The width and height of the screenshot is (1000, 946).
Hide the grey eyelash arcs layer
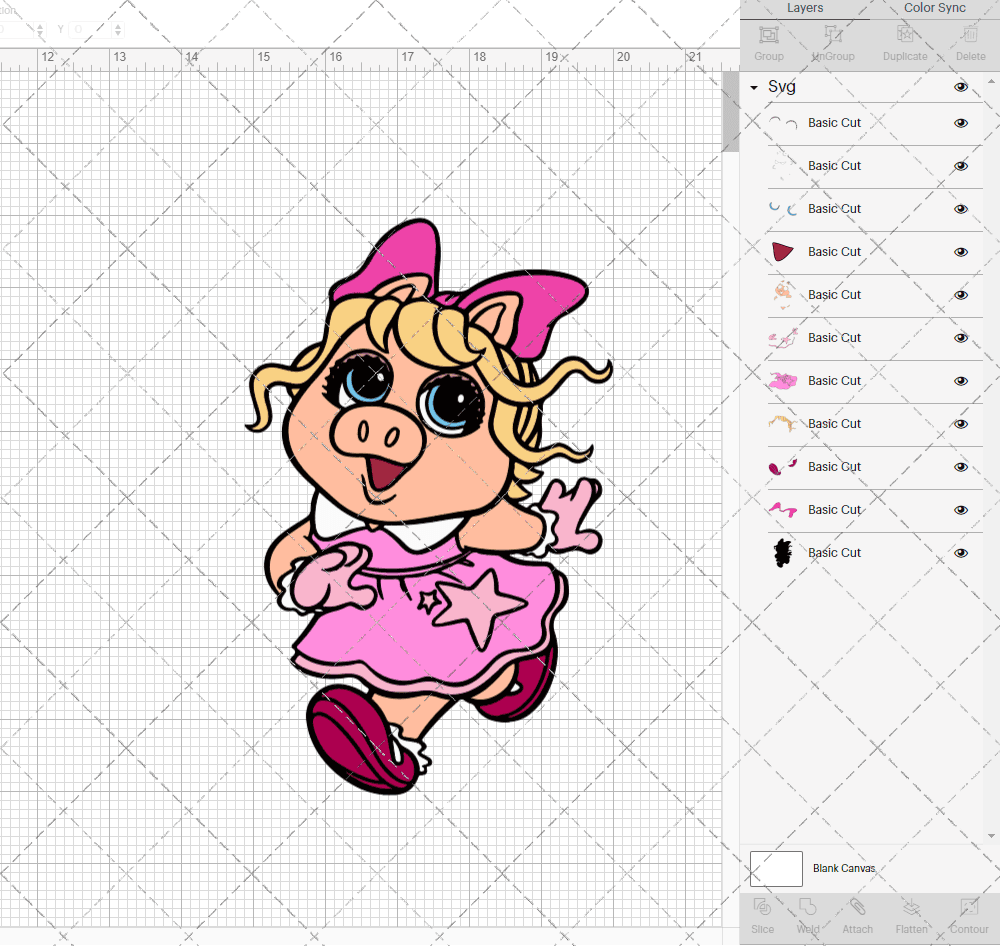click(960, 123)
